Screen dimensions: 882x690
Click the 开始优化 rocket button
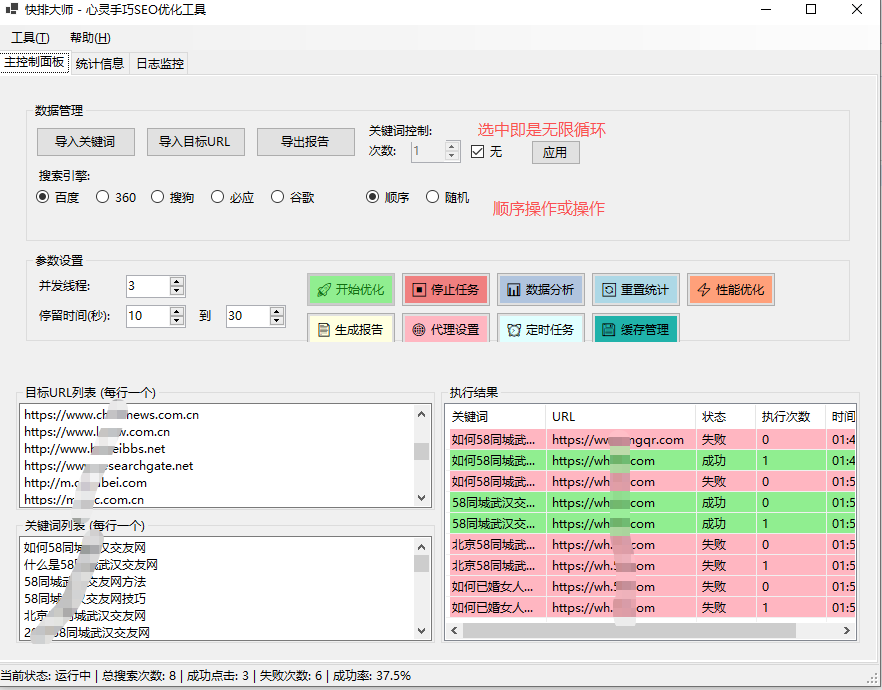pyautogui.click(x=350, y=290)
